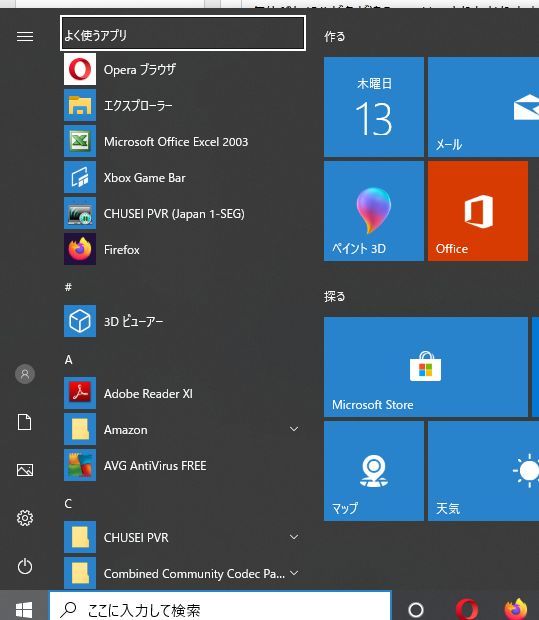Open the マップ tile
Image resolution: width=539 pixels, height=620 pixels.
(374, 471)
